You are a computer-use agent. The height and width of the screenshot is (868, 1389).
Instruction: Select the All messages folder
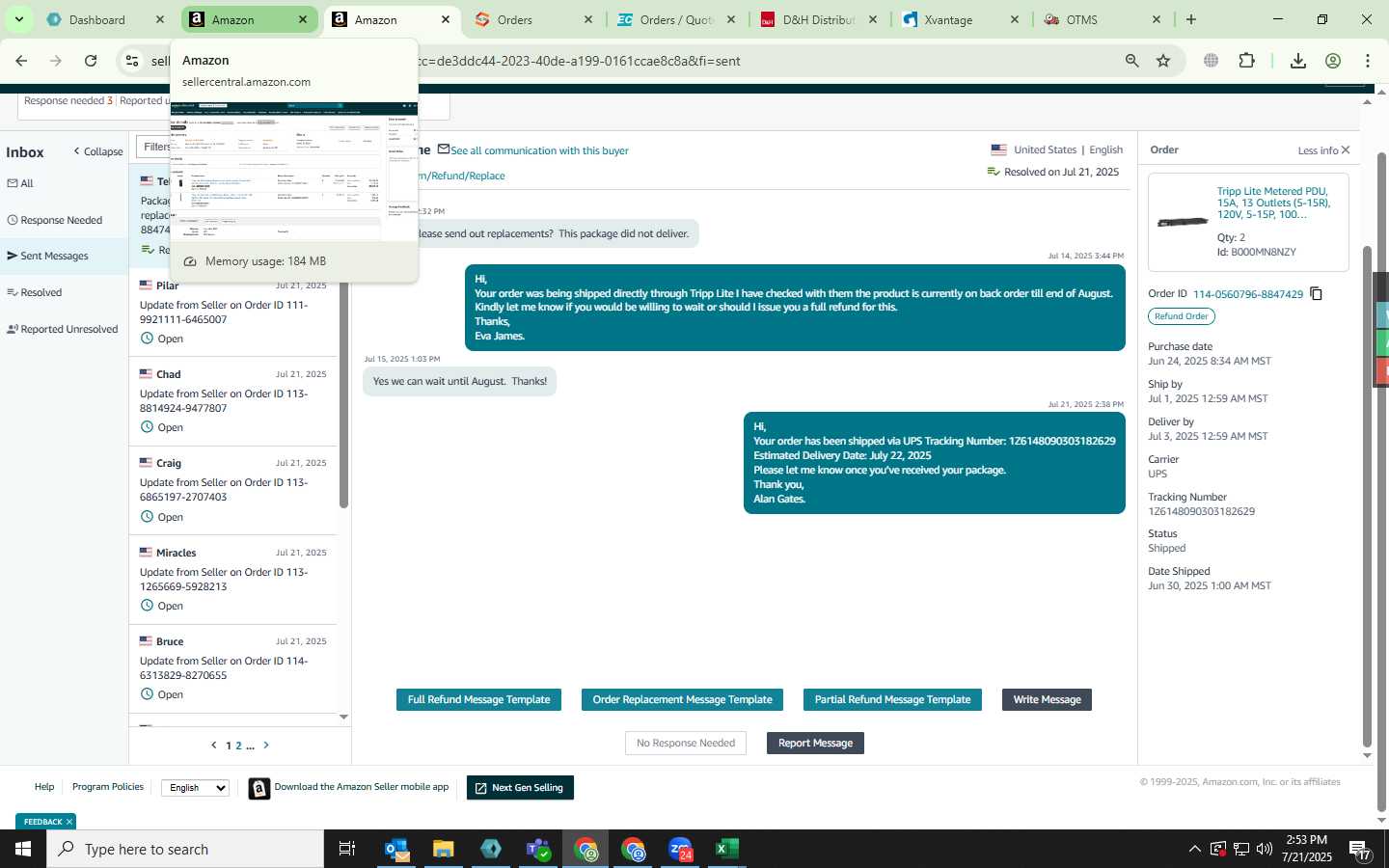pyautogui.click(x=20, y=183)
